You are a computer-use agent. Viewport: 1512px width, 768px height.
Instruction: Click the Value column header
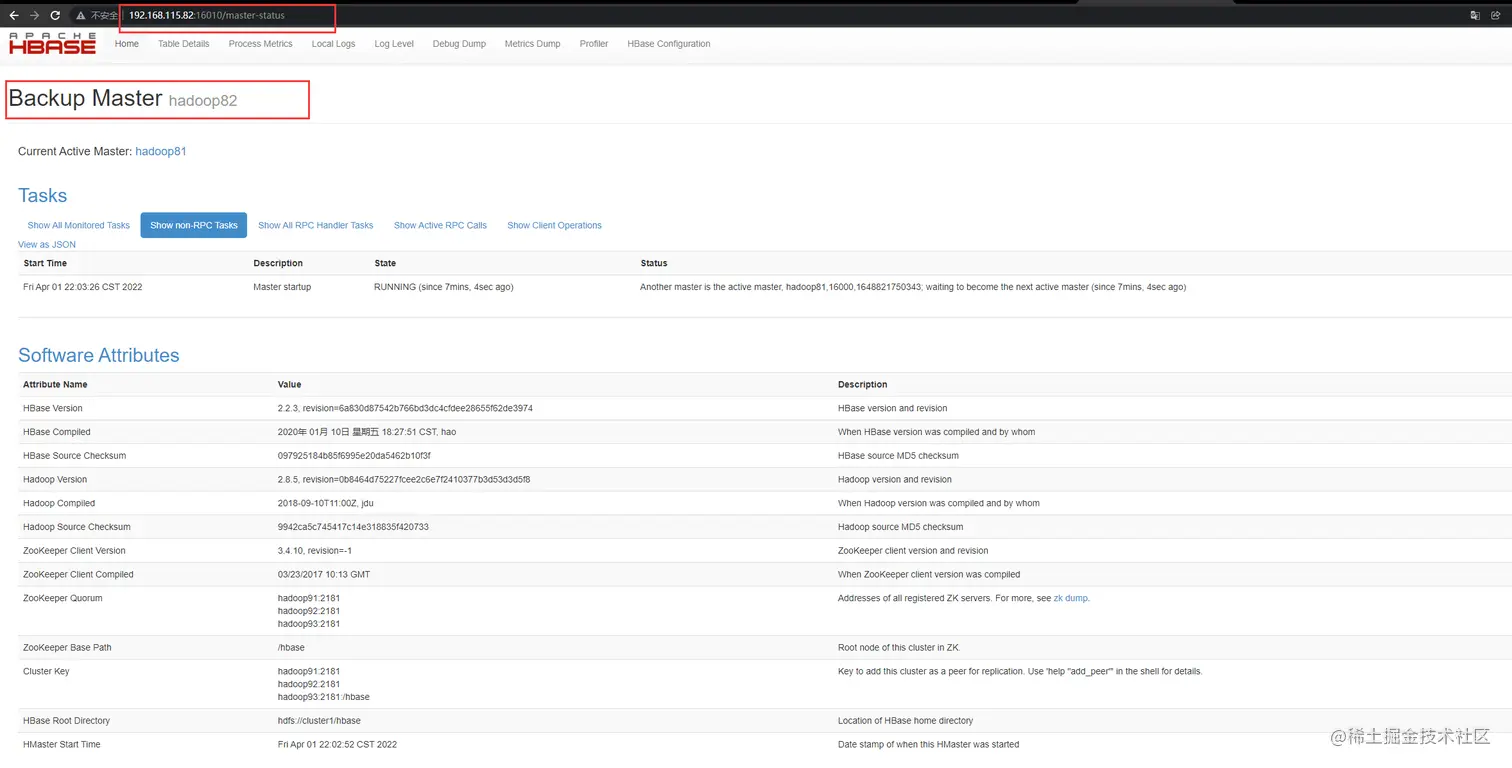(290, 384)
